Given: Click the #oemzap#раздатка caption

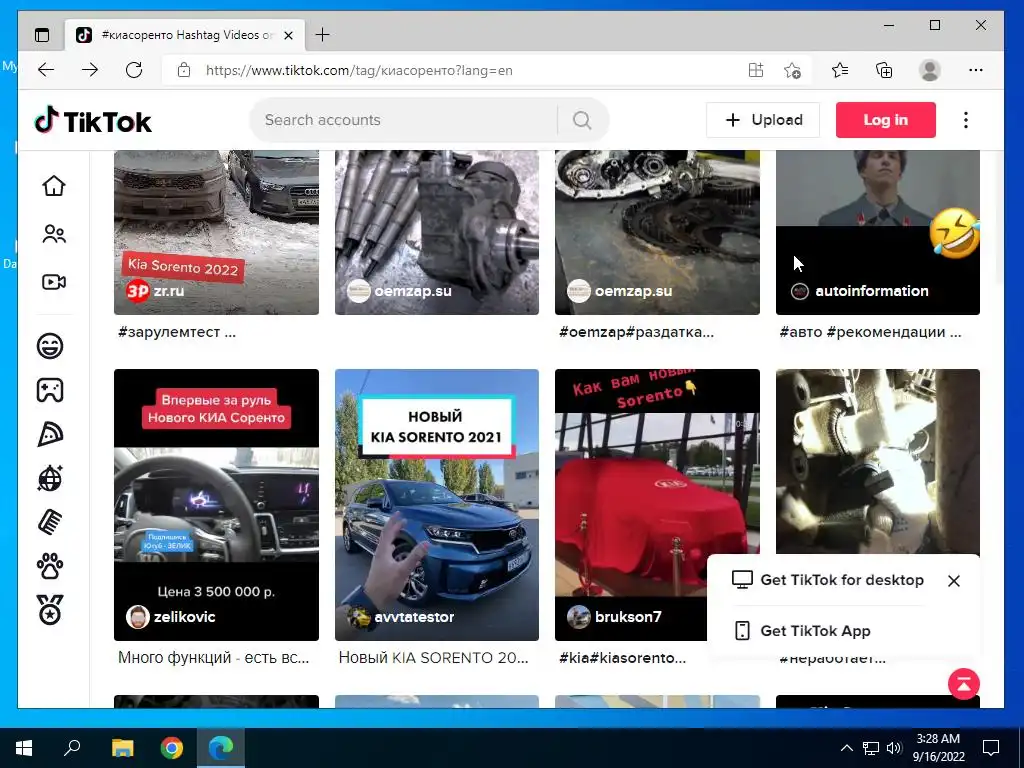Looking at the screenshot, I should [636, 332].
